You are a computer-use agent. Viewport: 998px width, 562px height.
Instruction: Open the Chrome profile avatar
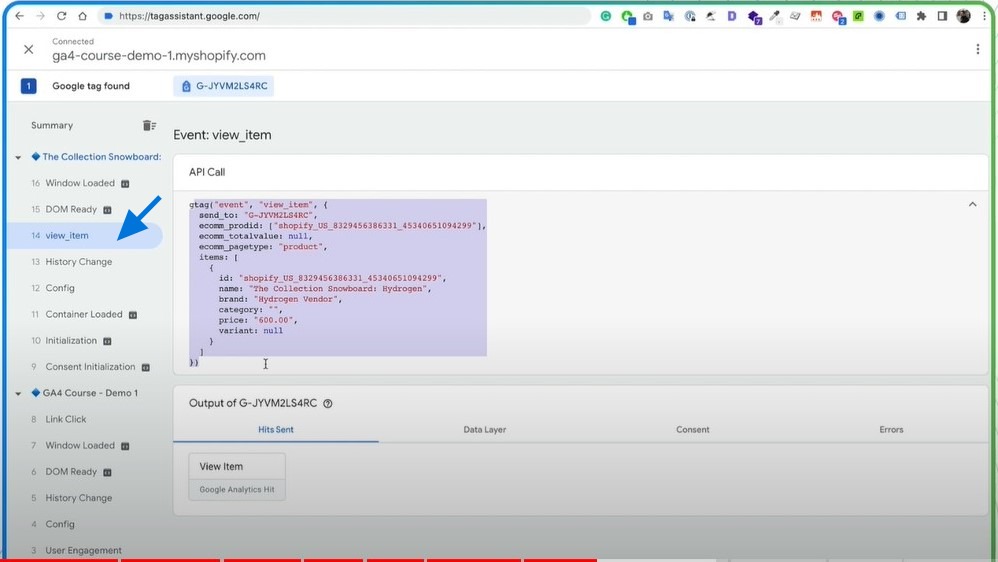[964, 16]
